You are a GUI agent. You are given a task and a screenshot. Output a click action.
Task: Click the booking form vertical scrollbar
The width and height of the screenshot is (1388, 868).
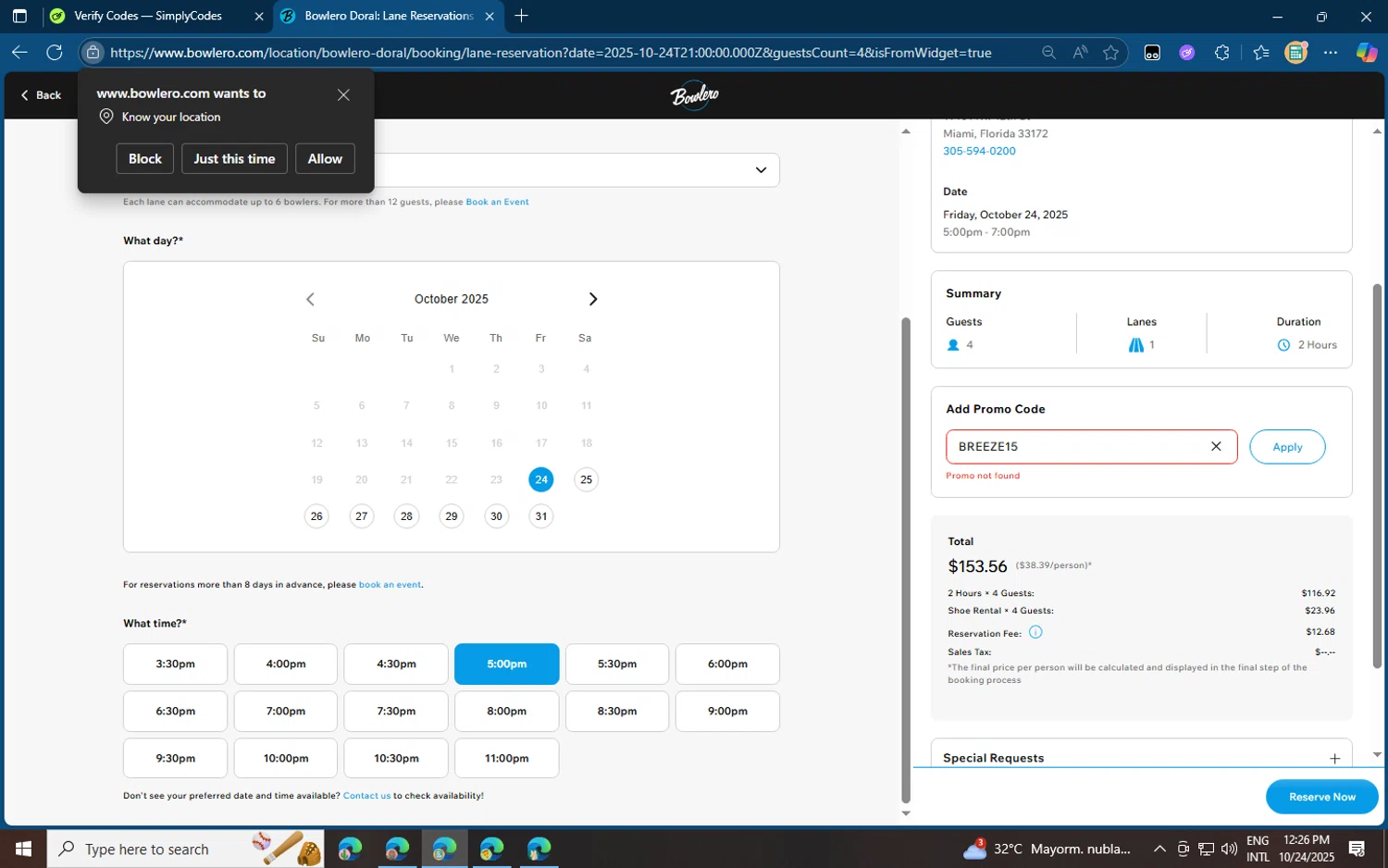[906, 560]
